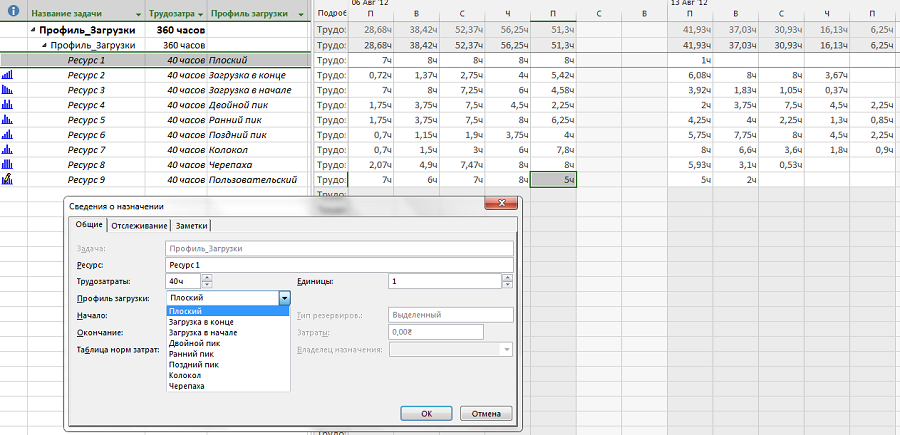Switch to the Заметки tab

coord(192,226)
